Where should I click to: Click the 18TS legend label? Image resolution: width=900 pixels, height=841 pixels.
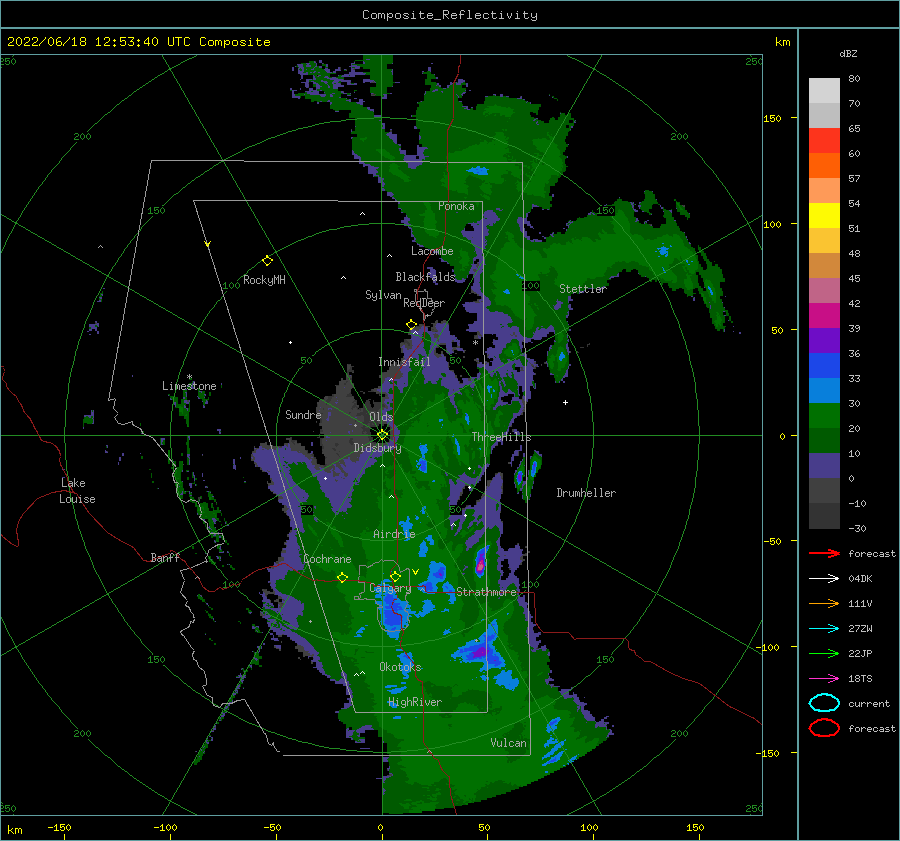860,679
